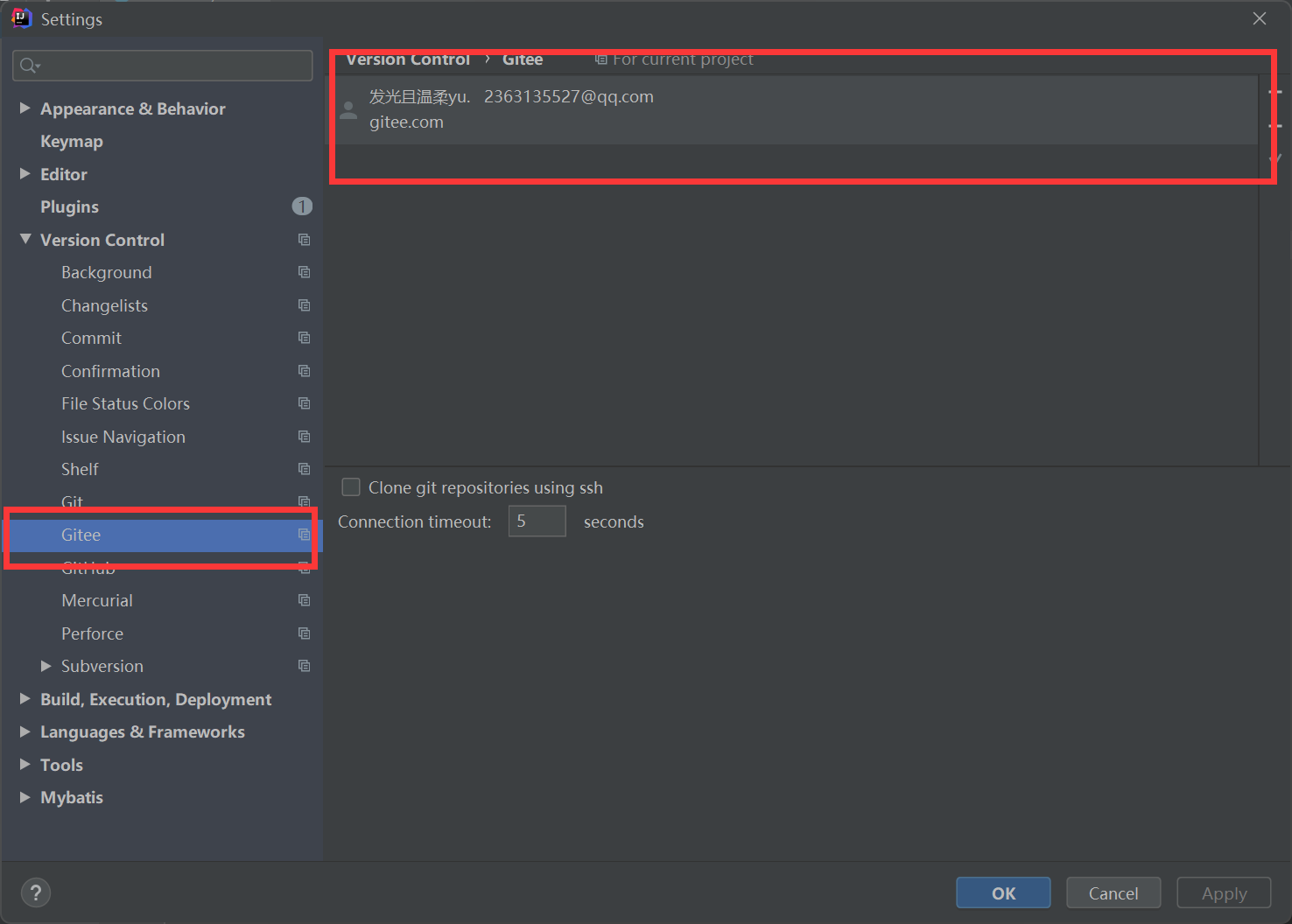Open the Plugins settings page

point(69,206)
